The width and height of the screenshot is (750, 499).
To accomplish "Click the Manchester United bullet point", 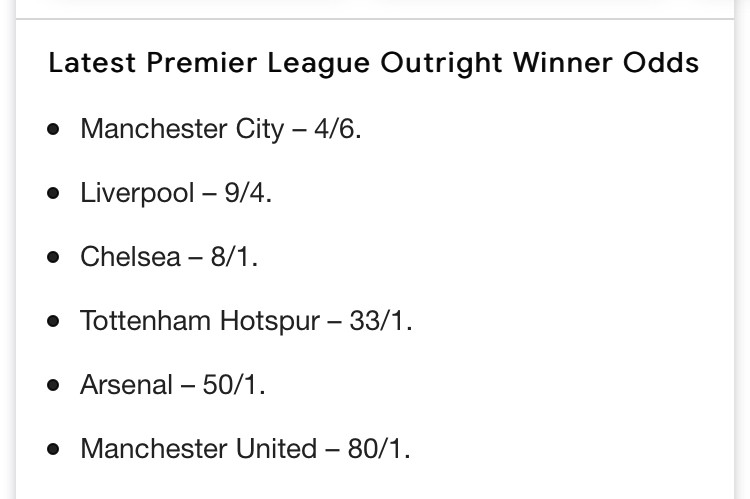I will tap(53, 449).
